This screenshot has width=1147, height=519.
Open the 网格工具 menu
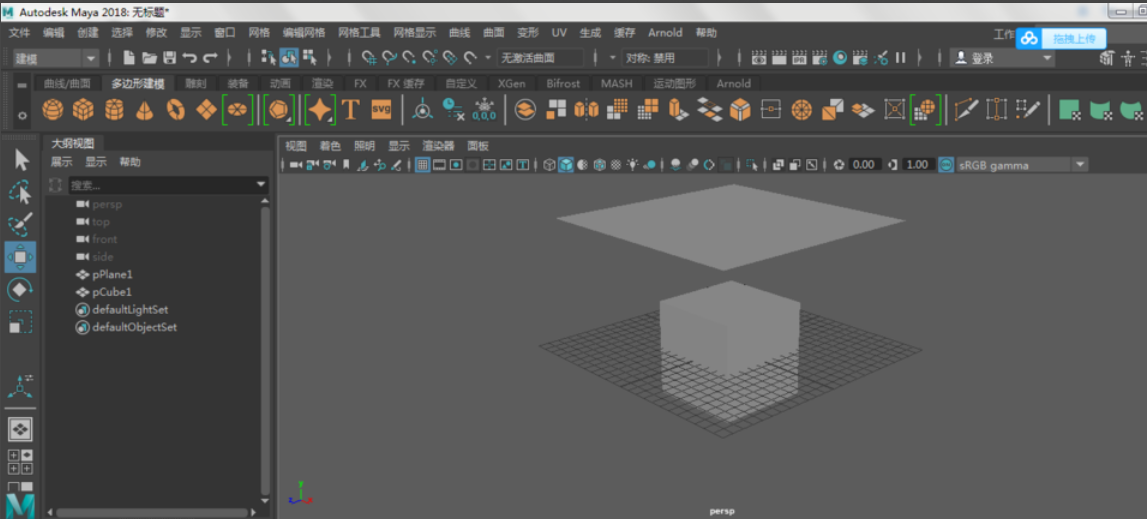pos(359,33)
